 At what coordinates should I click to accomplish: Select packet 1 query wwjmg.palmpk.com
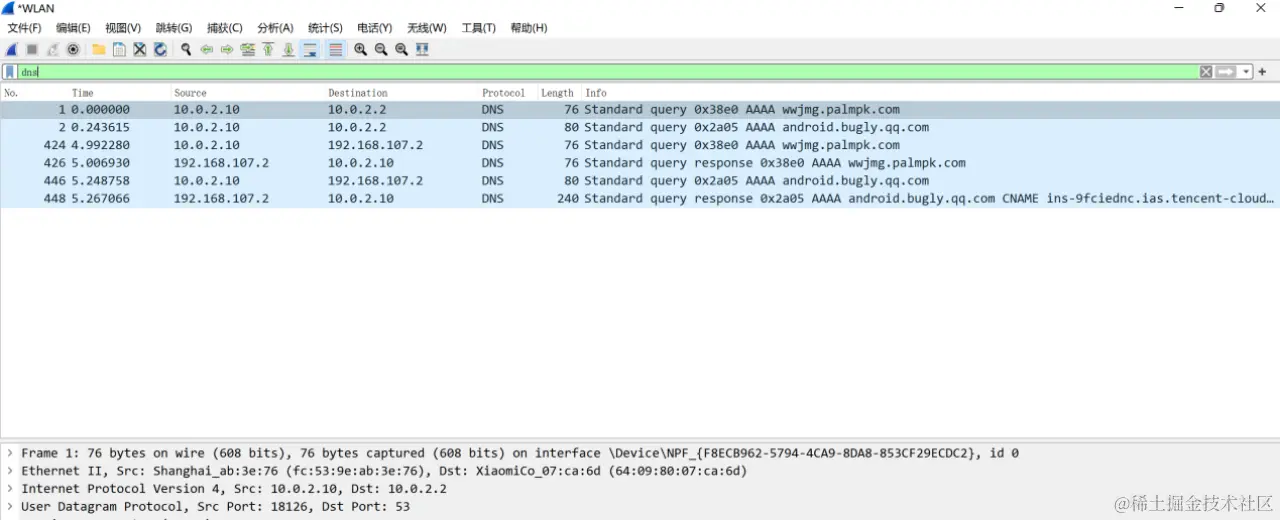pos(640,110)
